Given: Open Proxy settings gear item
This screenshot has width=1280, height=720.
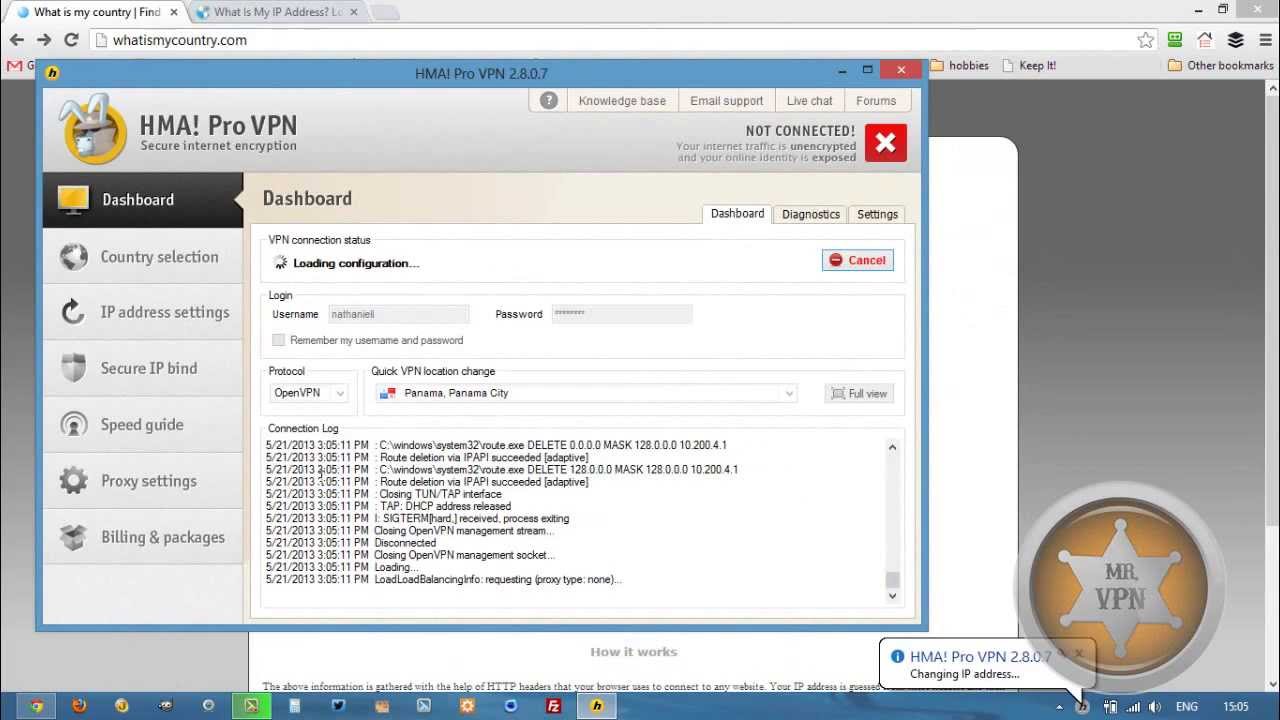Looking at the screenshot, I should pyautogui.click(x=142, y=481).
